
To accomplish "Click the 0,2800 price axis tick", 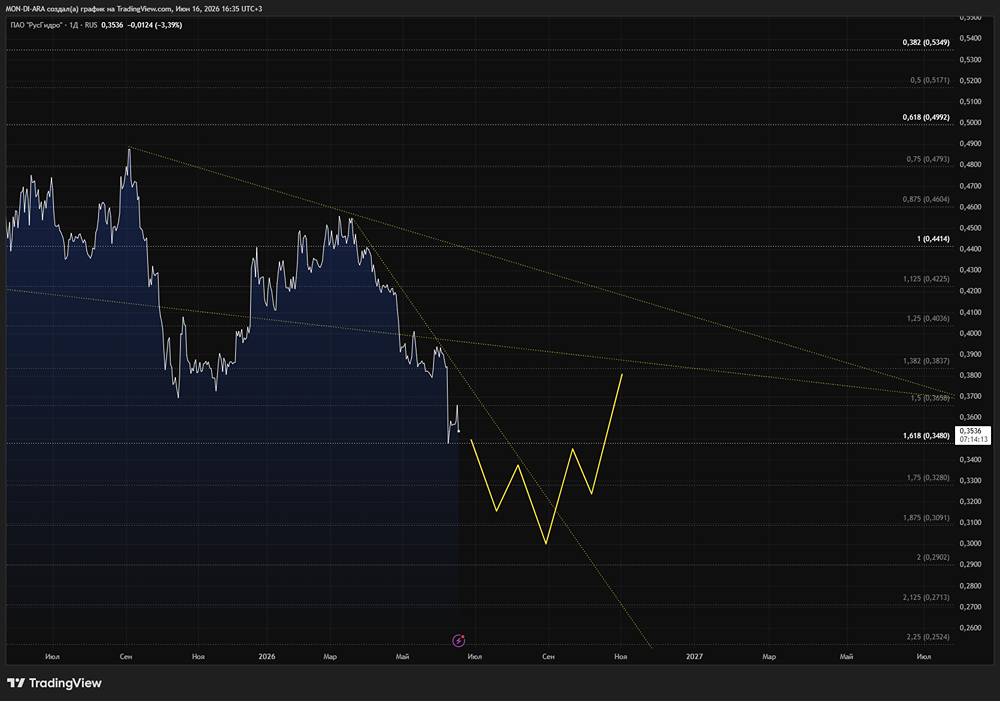I will click(x=970, y=586).
